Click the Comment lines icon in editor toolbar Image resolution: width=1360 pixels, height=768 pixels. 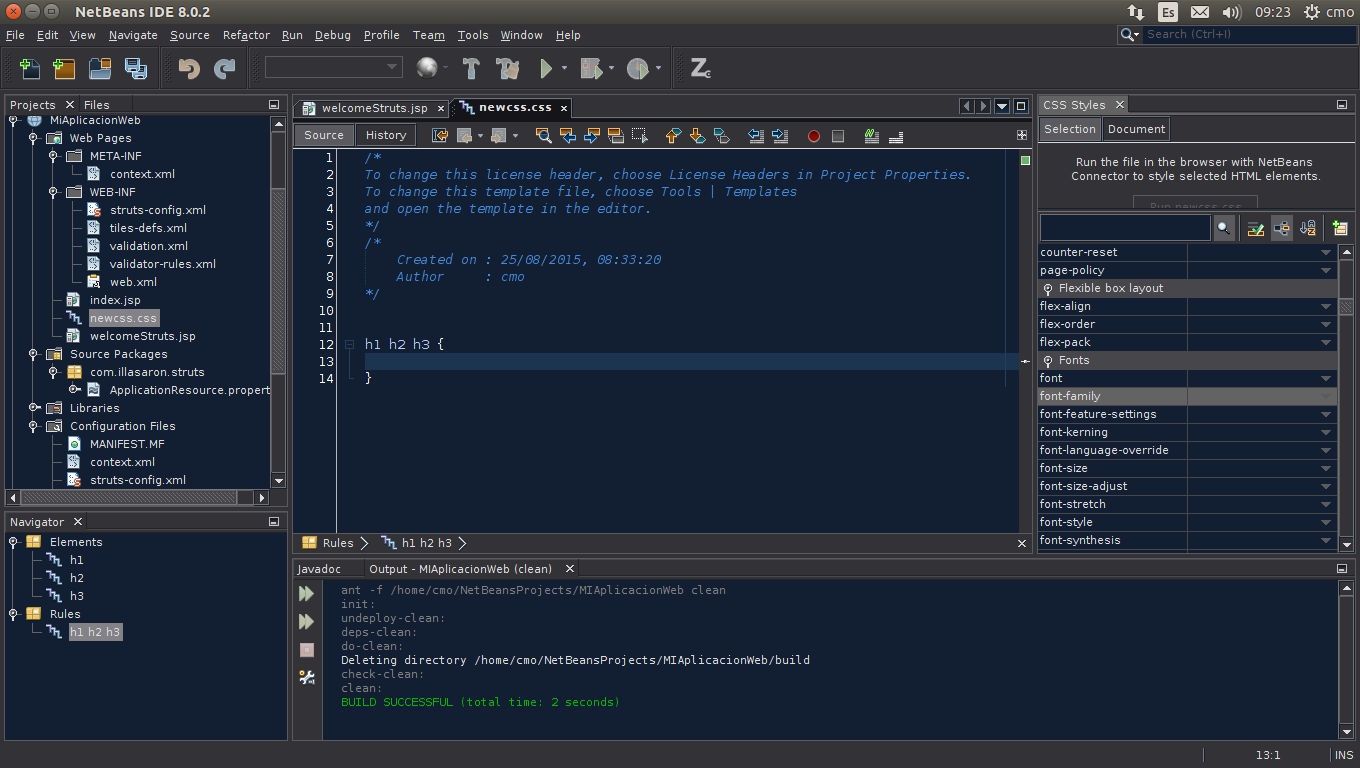872,135
